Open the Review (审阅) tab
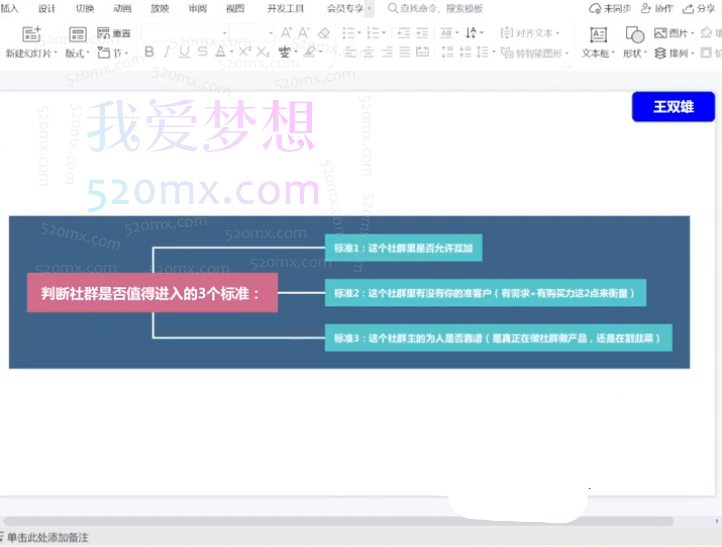The height and width of the screenshot is (547, 722). 198,8
